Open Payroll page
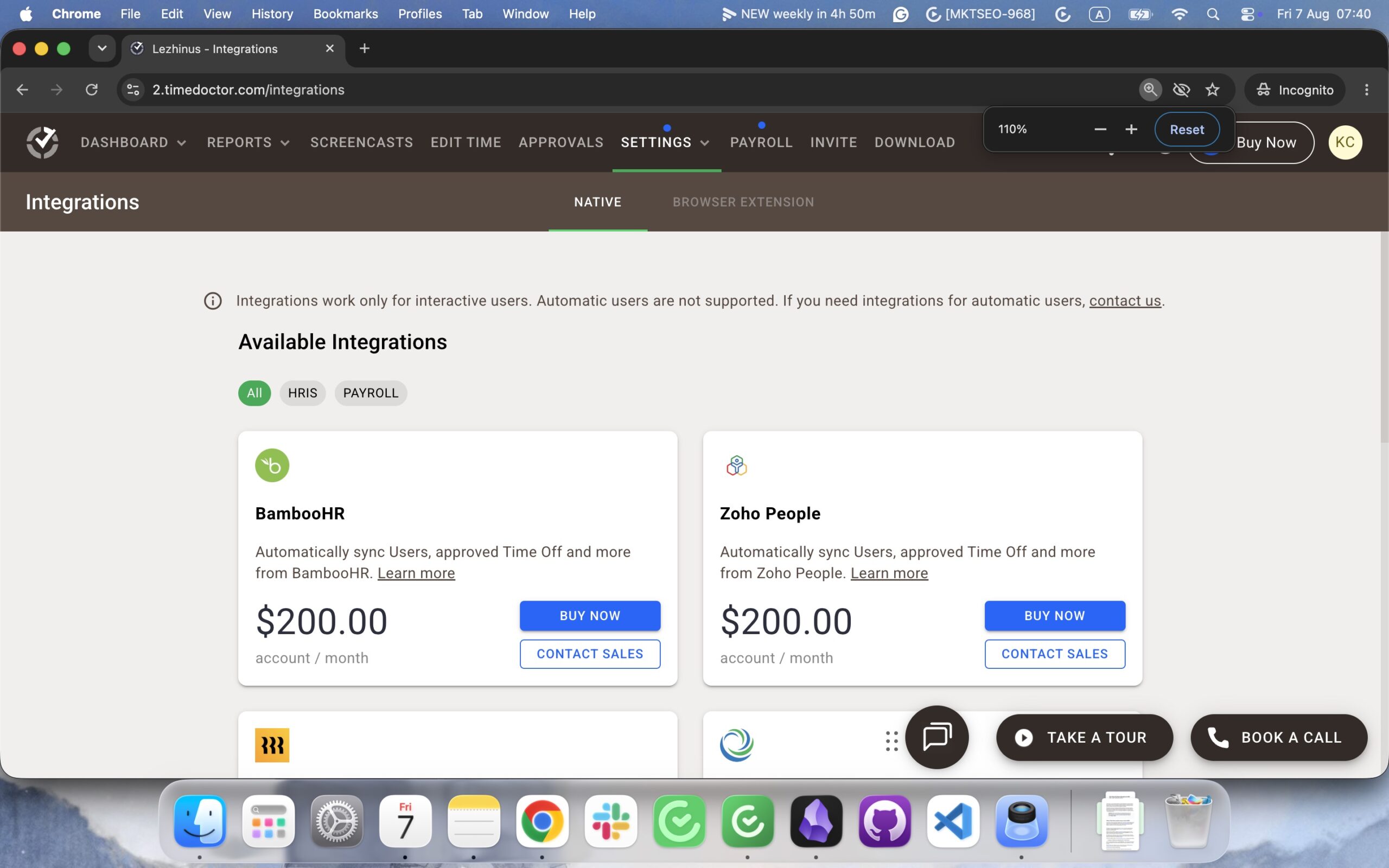The height and width of the screenshot is (868, 1389). coord(761,142)
